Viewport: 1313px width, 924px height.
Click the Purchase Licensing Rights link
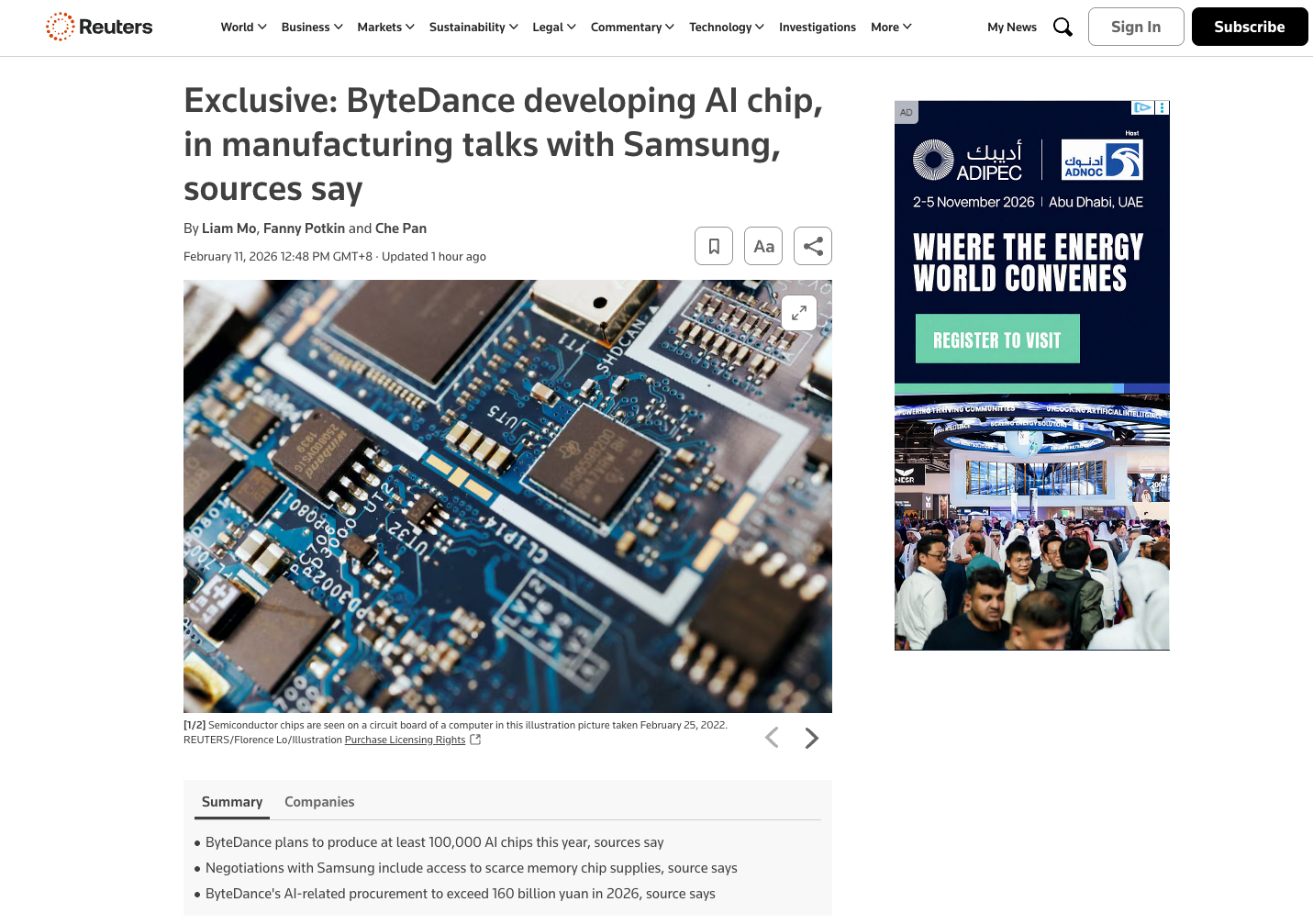click(x=405, y=740)
